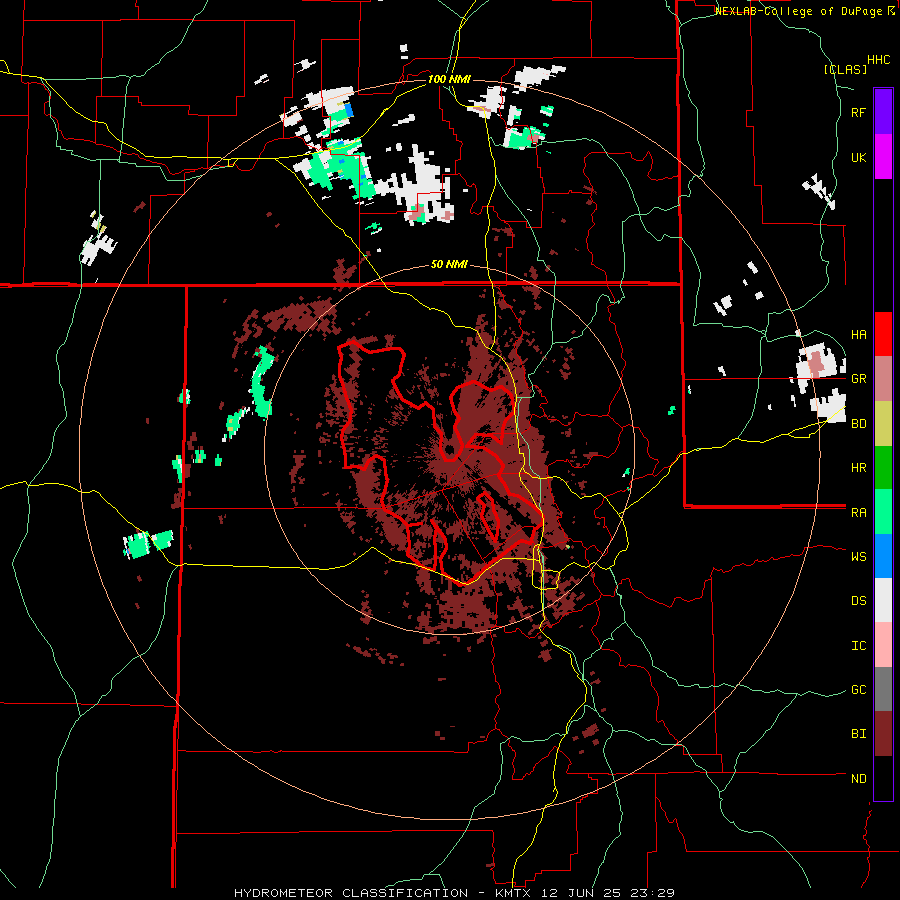The image size is (900, 900).
Task: Click the ND legend label
Action: [x=858, y=779]
